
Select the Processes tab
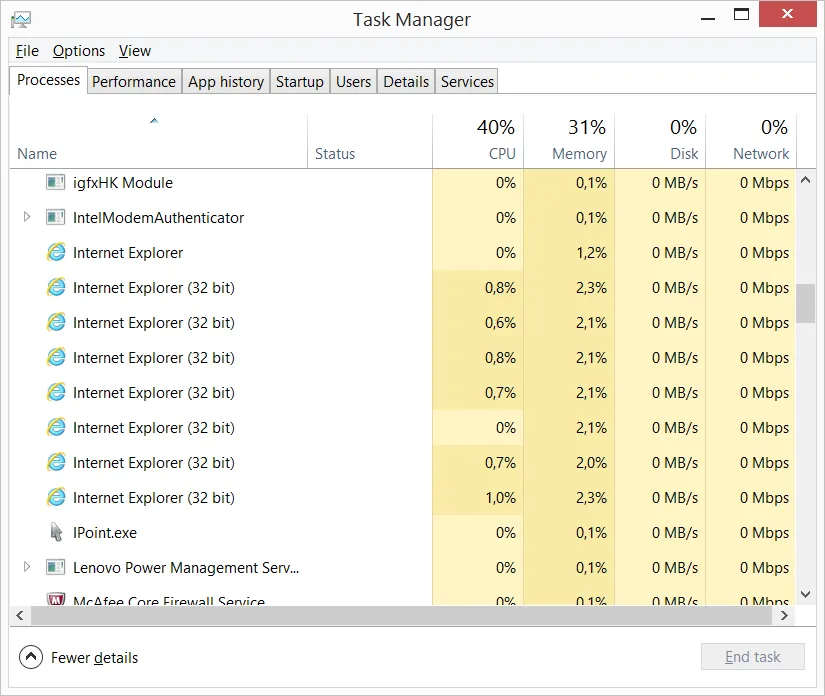click(48, 80)
